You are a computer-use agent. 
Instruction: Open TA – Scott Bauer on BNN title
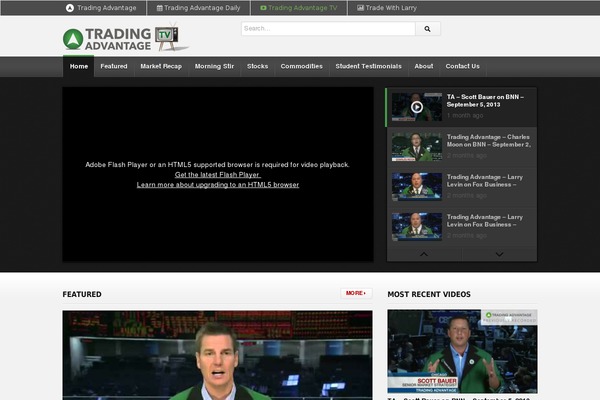click(x=485, y=101)
